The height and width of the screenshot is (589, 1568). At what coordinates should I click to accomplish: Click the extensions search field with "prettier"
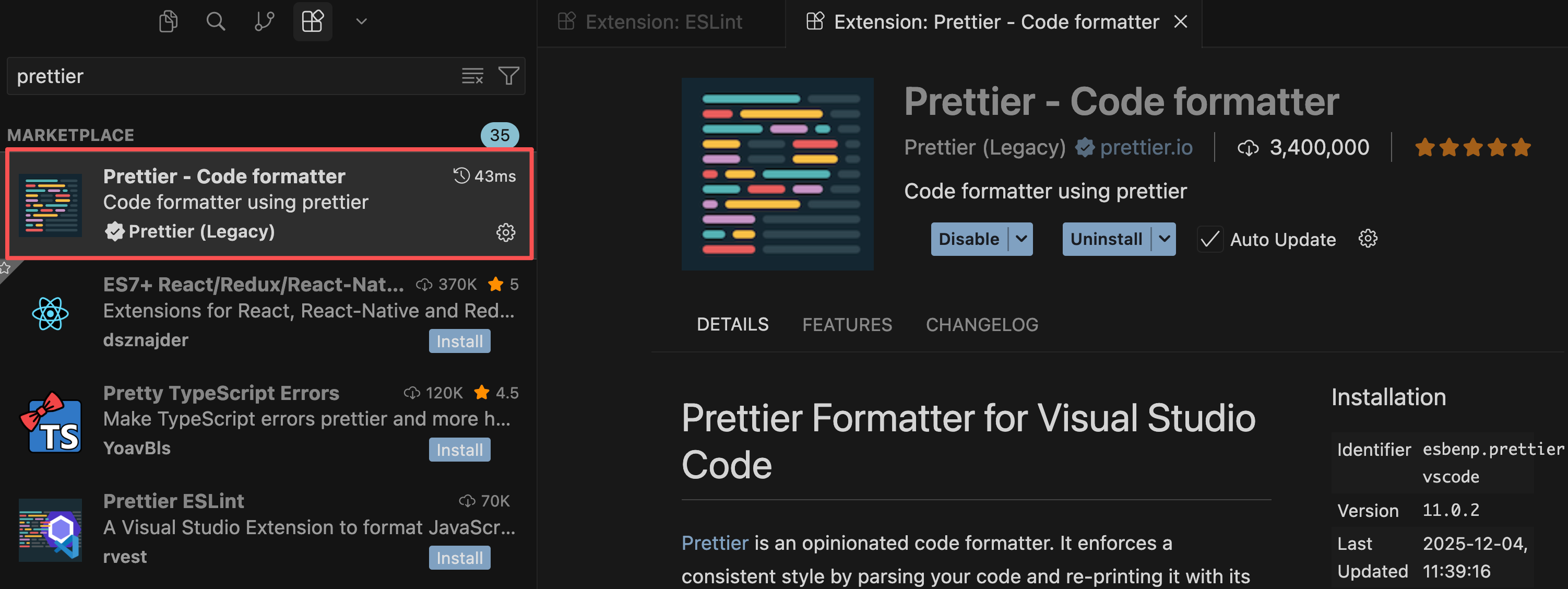(x=231, y=76)
